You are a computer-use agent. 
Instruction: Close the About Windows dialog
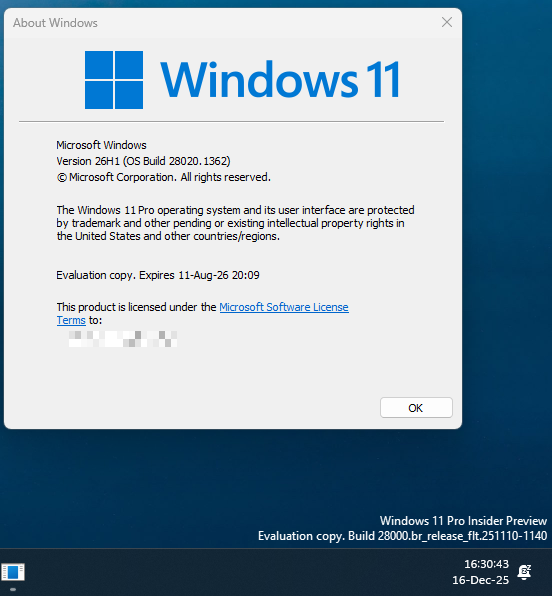coord(447,22)
